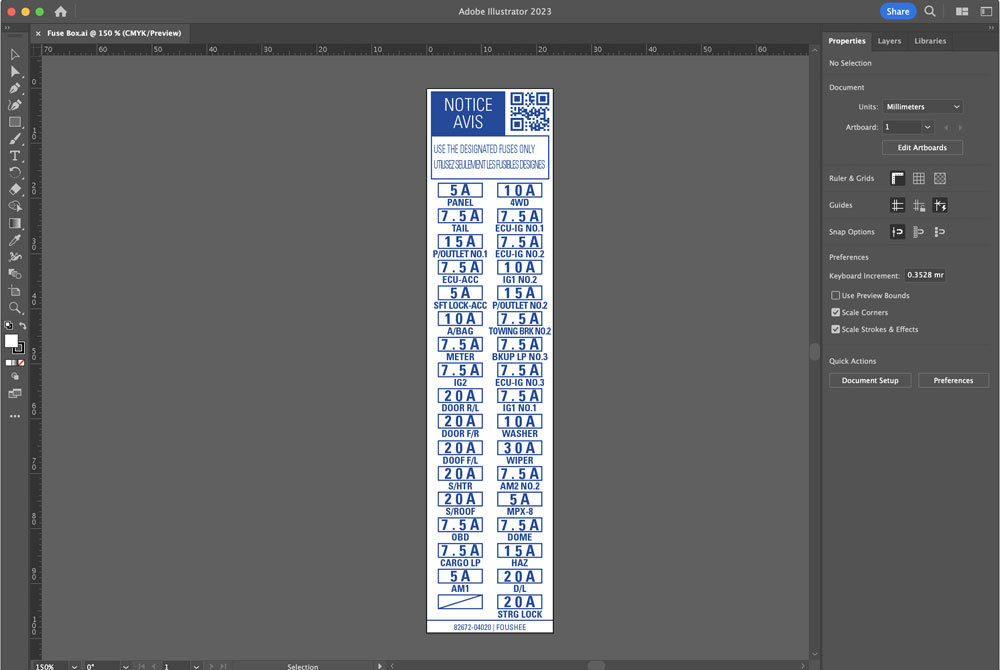Select the Shape Builder tool
Screen dimensions: 1000x670
(x=15, y=206)
